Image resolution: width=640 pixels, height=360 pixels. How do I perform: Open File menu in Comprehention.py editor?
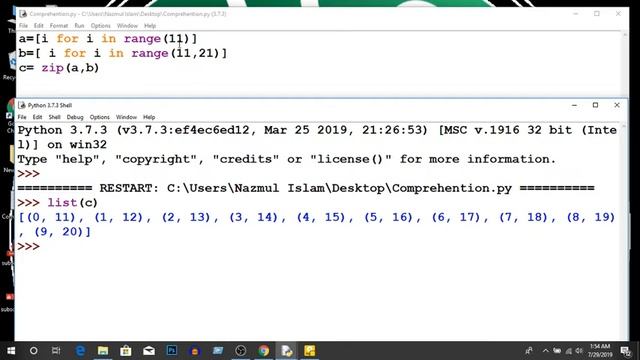coord(23,26)
